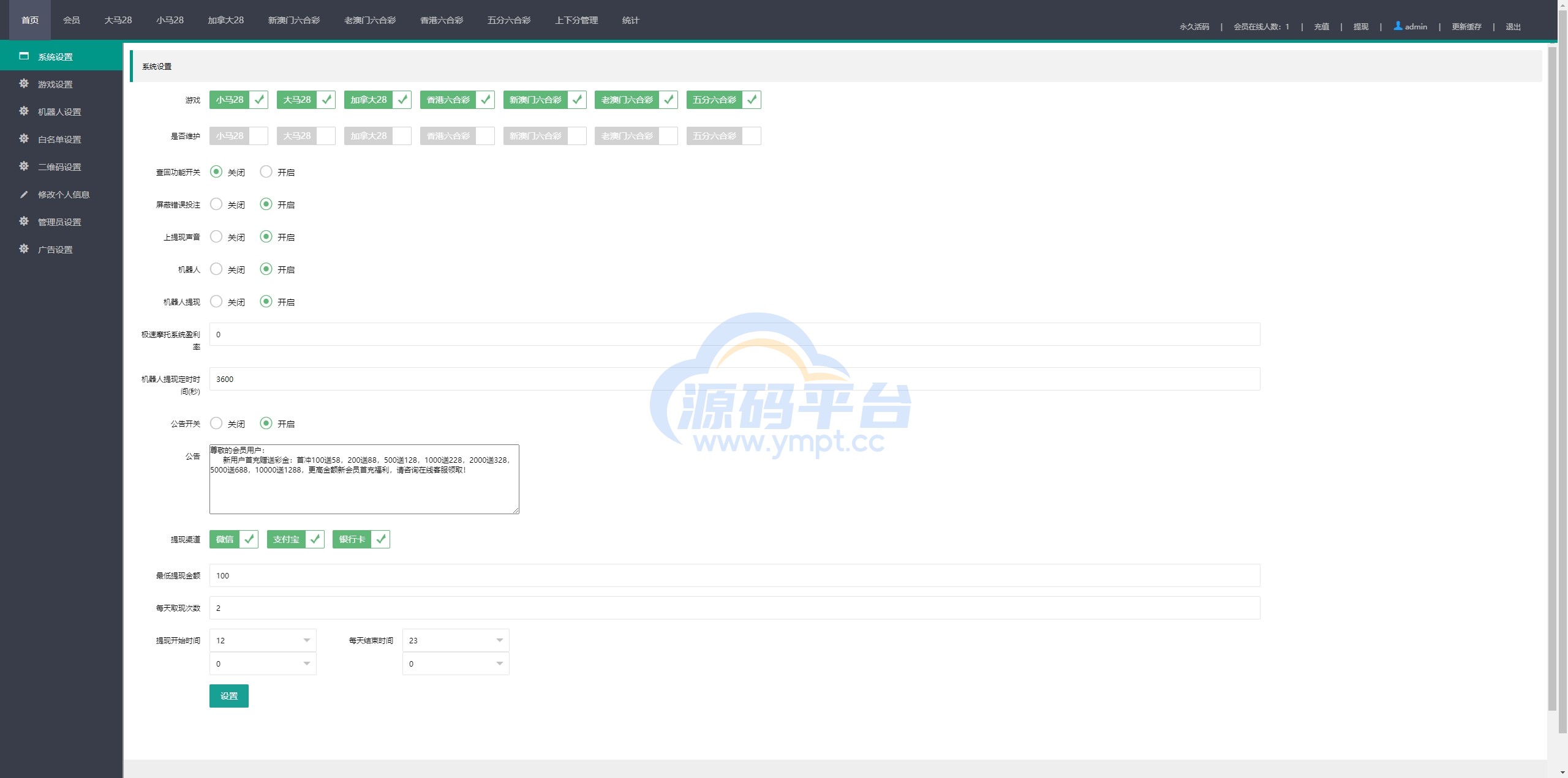This screenshot has height=778, width=1568.
Task: Open the 小马28 top navigation tab
Action: pyautogui.click(x=170, y=20)
